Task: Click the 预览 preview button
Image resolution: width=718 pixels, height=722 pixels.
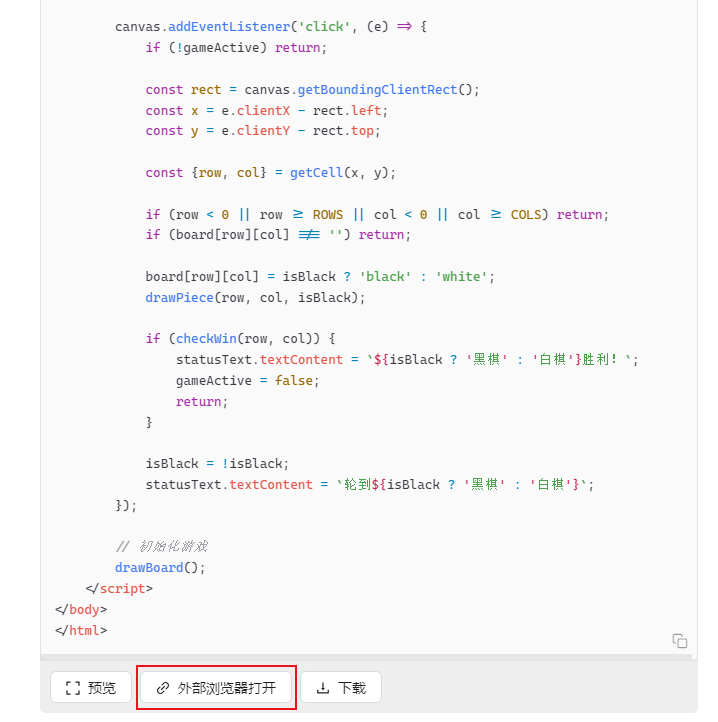Action: pyautogui.click(x=91, y=687)
